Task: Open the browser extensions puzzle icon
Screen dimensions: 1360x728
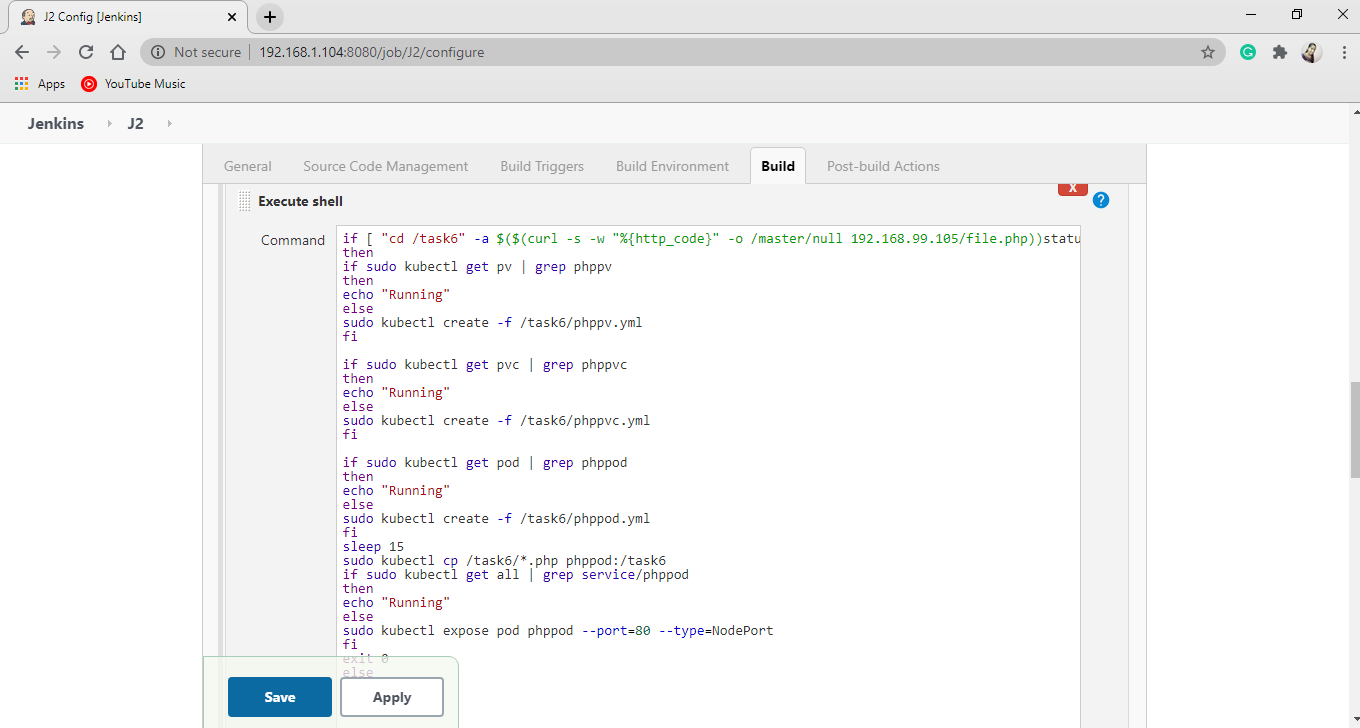Action: pos(1280,51)
